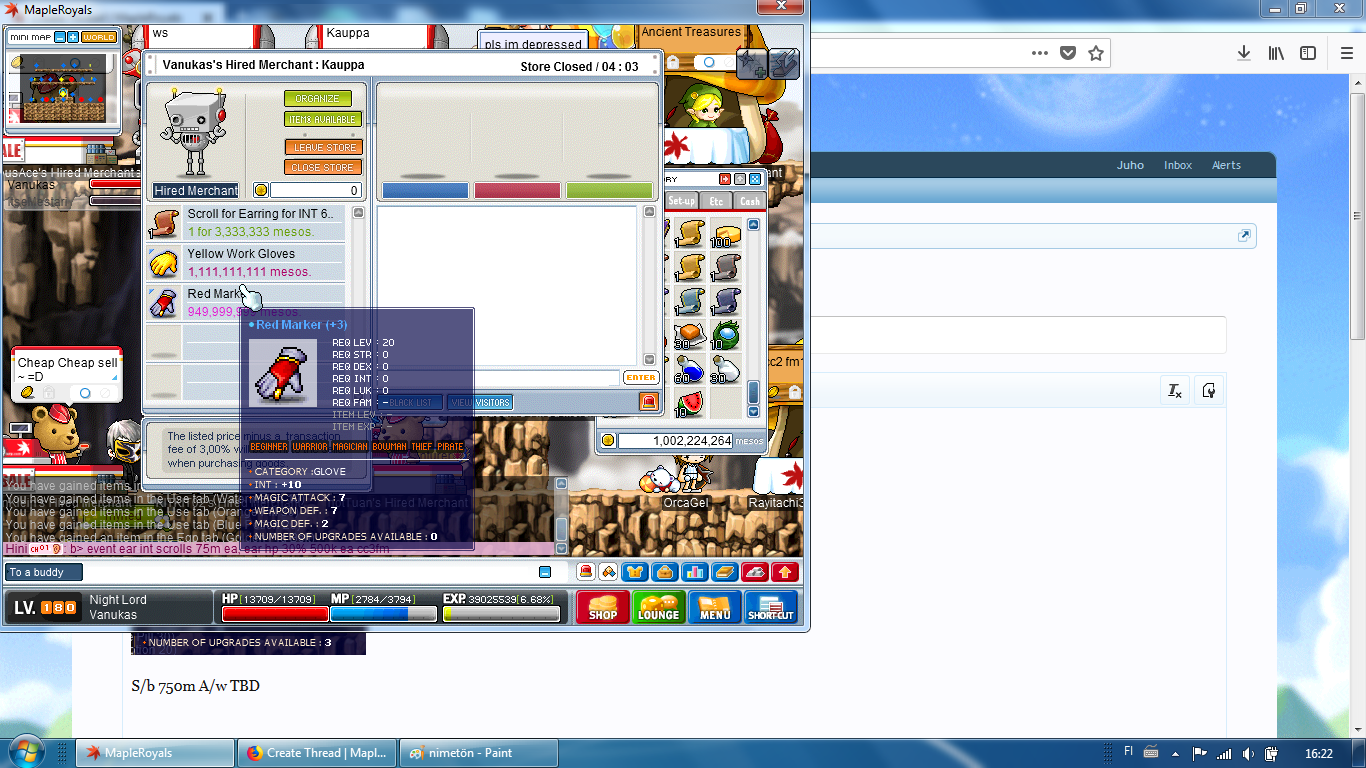Click the HP bar in status panel

pos(275,614)
